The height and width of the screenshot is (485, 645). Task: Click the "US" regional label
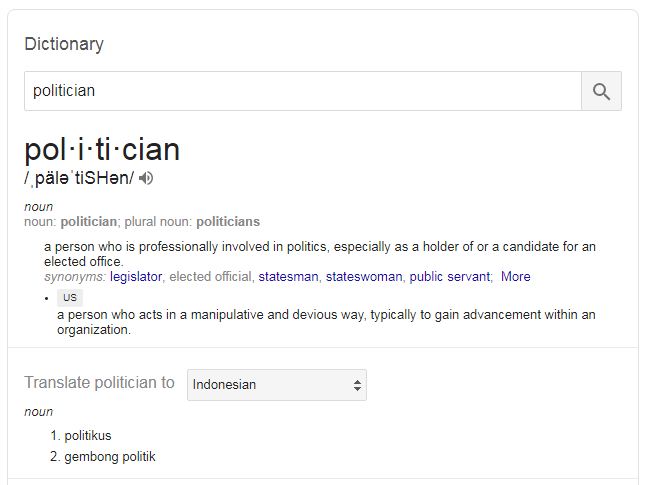pos(69,297)
